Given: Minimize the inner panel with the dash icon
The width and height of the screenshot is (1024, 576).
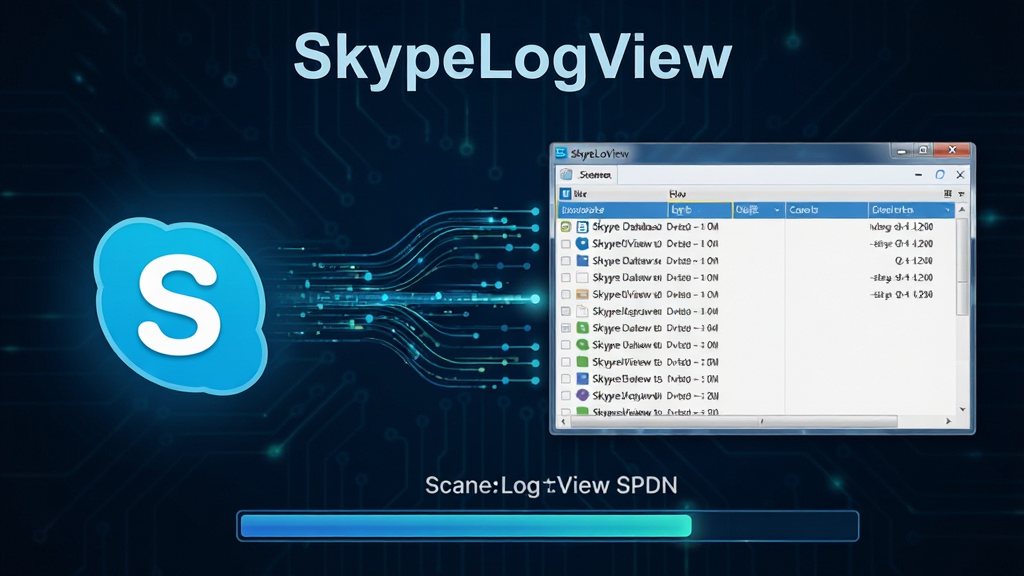Looking at the screenshot, I should [918, 174].
